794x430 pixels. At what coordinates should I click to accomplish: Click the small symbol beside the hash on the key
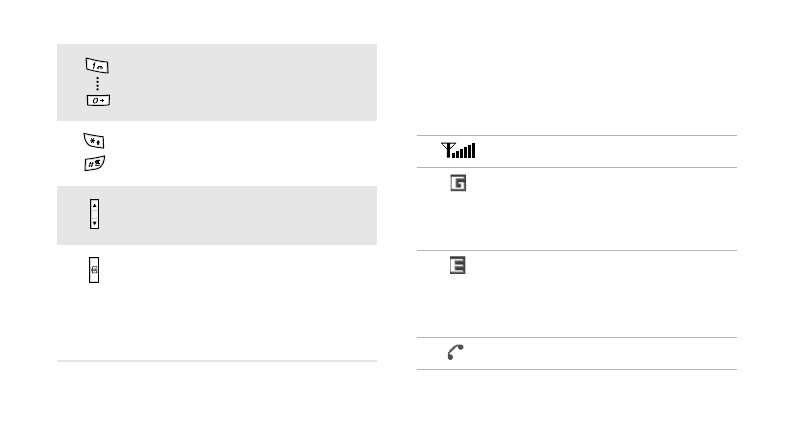coord(98,162)
